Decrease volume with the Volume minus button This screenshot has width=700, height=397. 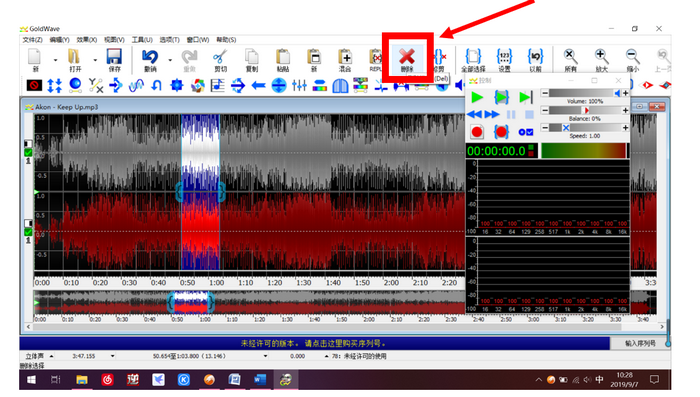(545, 93)
